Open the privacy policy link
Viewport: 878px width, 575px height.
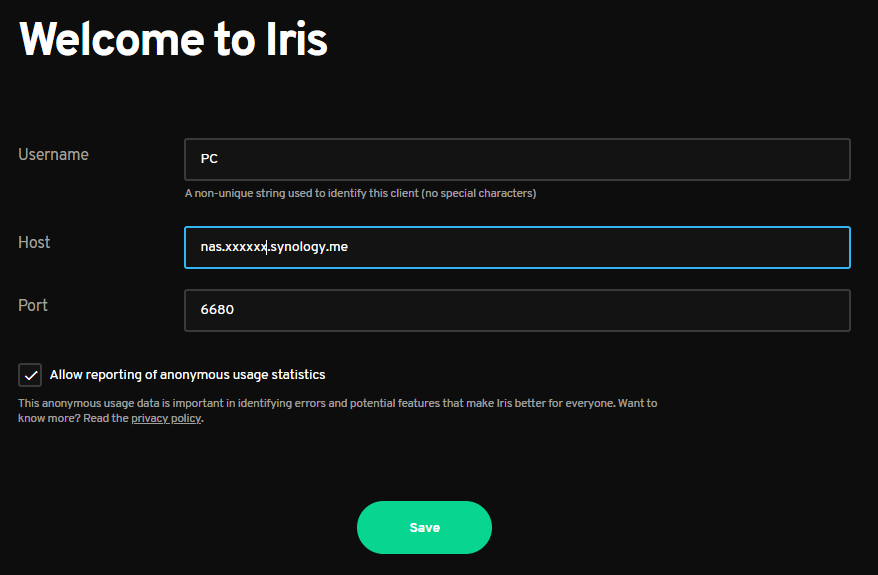(166, 419)
